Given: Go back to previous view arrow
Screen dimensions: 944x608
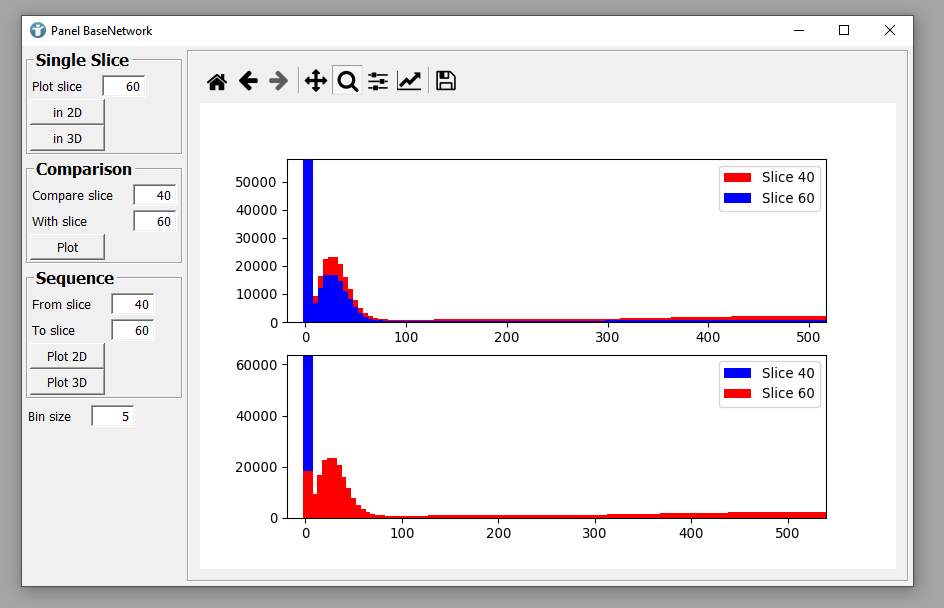Looking at the screenshot, I should click(x=248, y=82).
